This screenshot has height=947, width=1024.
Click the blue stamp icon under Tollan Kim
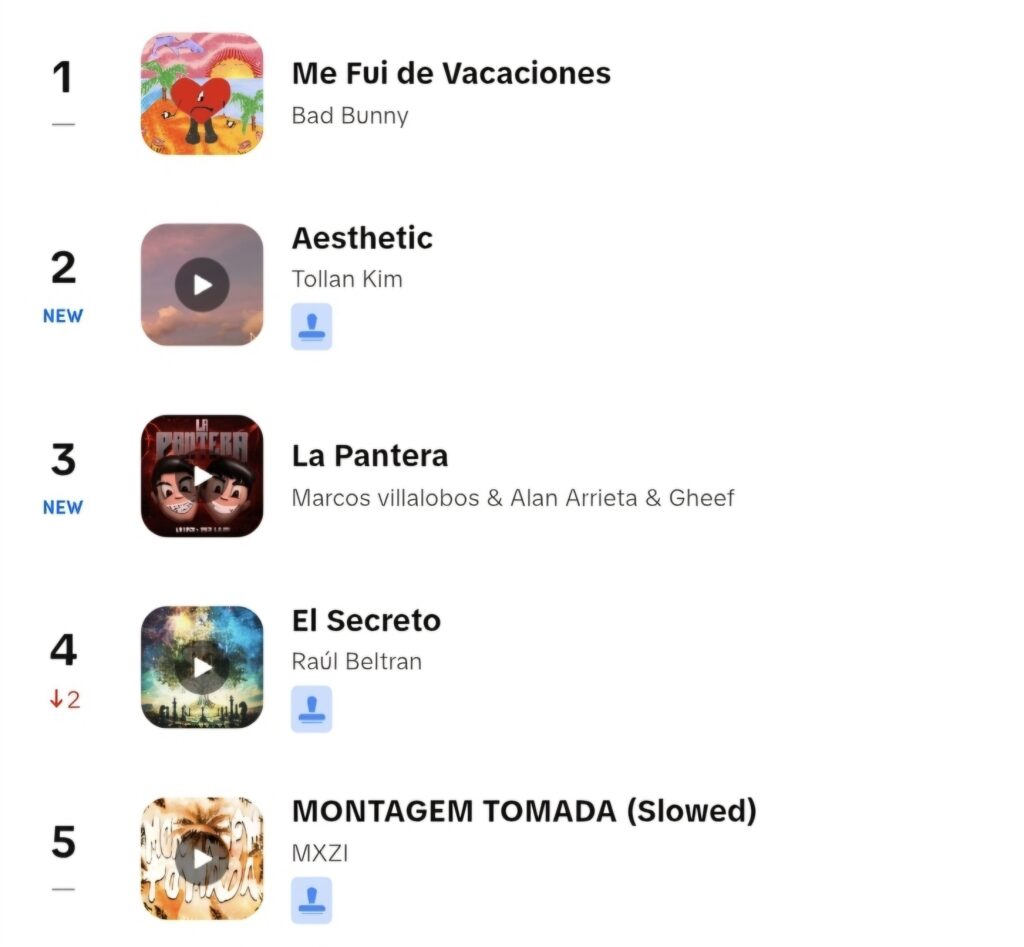pos(312,327)
